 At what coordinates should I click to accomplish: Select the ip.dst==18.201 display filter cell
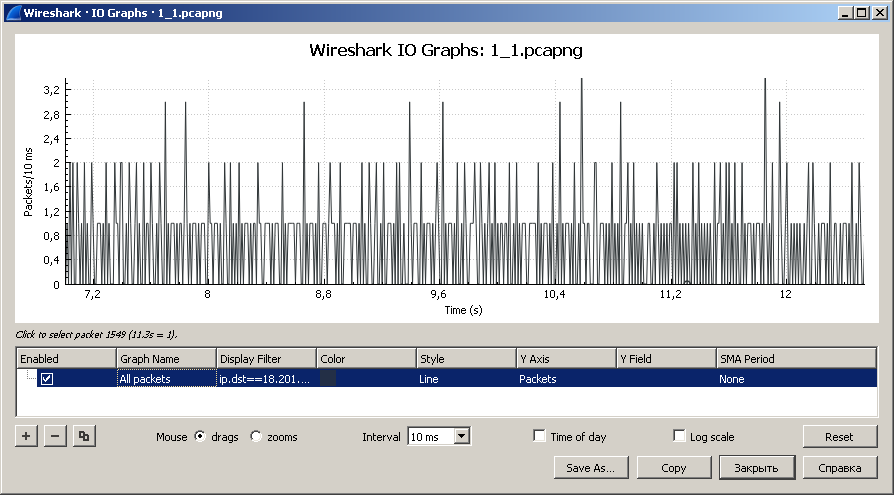[266, 379]
